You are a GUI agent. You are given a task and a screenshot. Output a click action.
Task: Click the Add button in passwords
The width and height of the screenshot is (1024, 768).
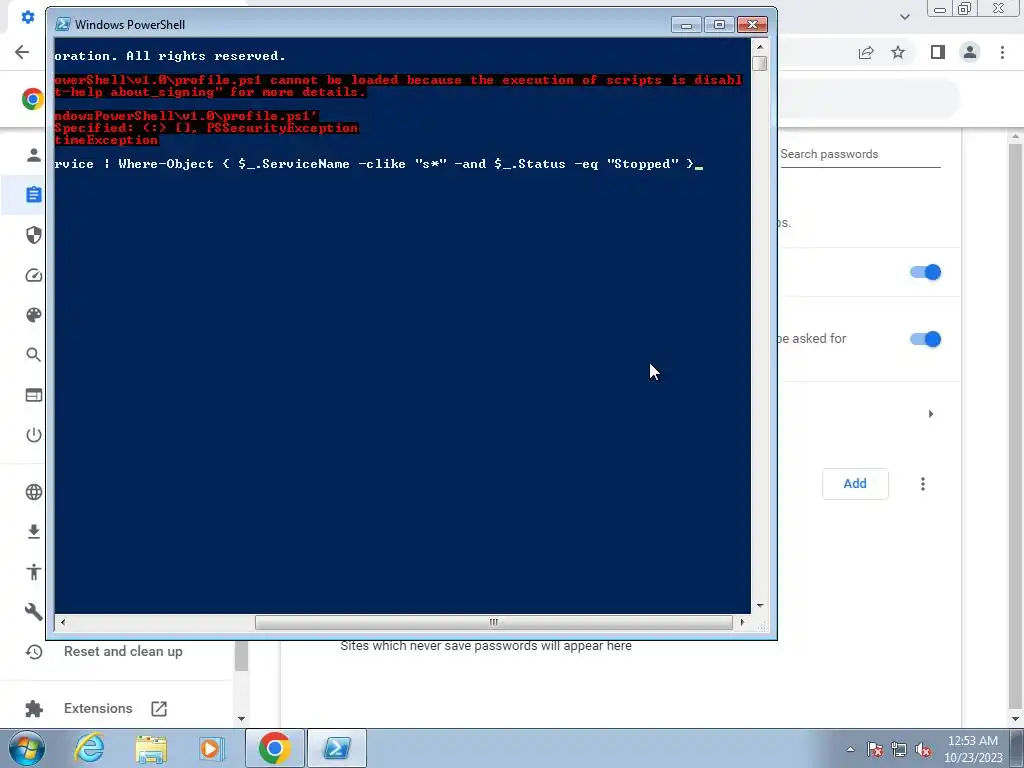[x=855, y=484]
